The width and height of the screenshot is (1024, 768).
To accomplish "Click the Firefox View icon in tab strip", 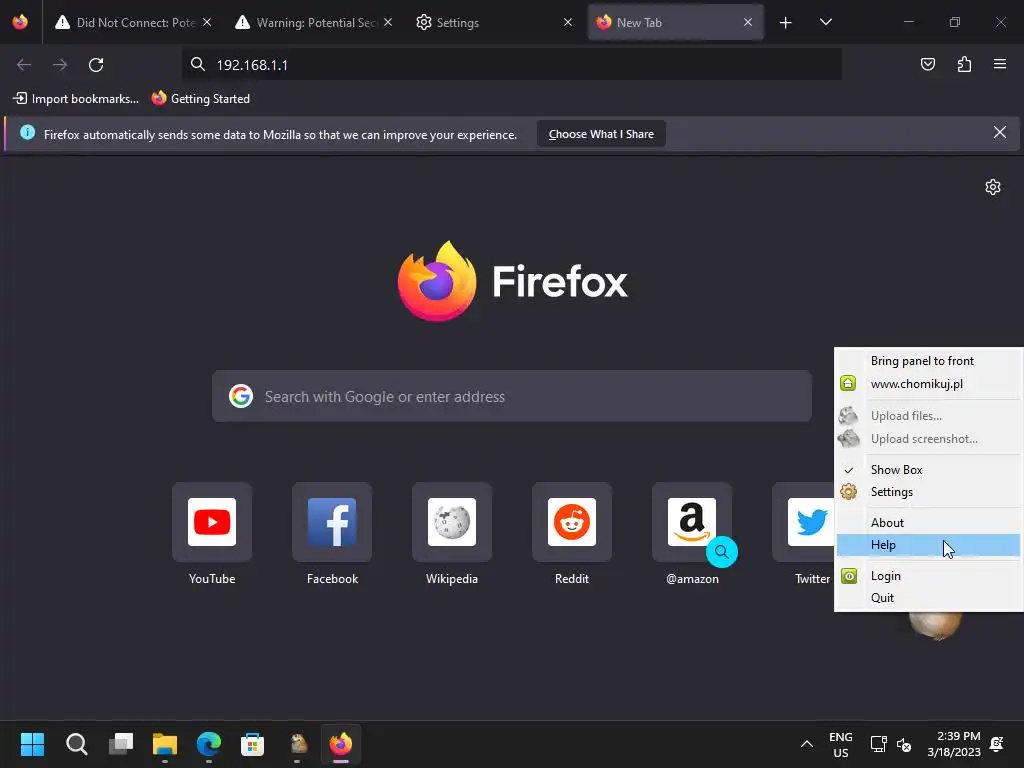I will click(x=20, y=22).
